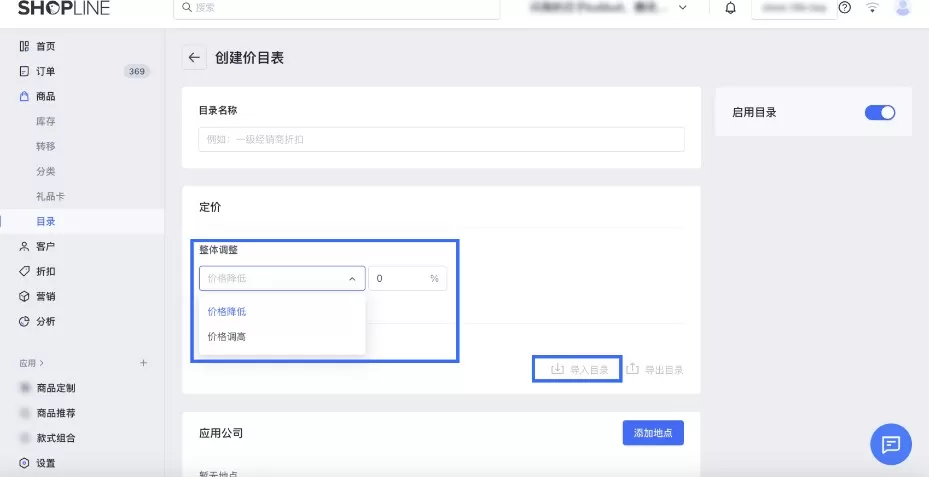Open 礼品卡 in the sidebar
Viewport: 929px width, 477px height.
[x=50, y=196]
